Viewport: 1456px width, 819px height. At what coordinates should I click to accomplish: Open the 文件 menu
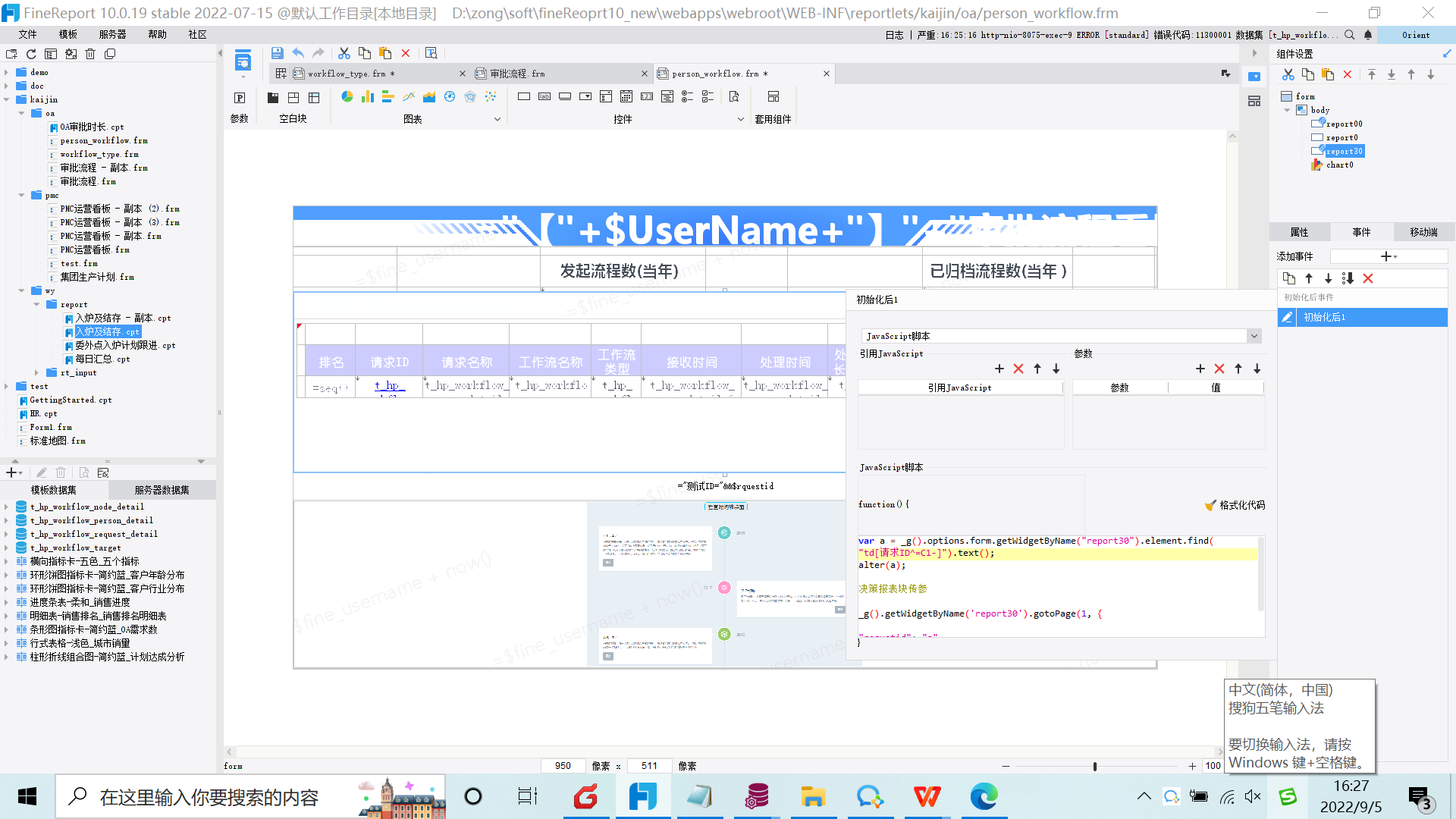[x=28, y=35]
